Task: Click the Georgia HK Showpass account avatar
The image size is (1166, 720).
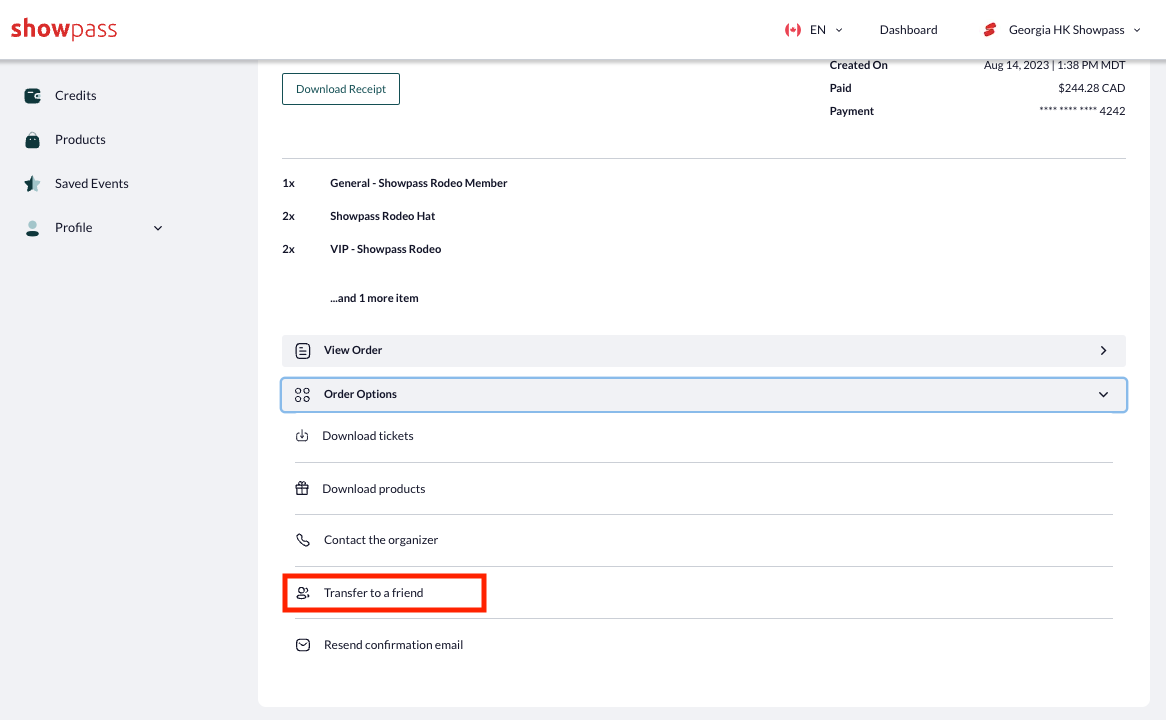Action: coord(990,30)
